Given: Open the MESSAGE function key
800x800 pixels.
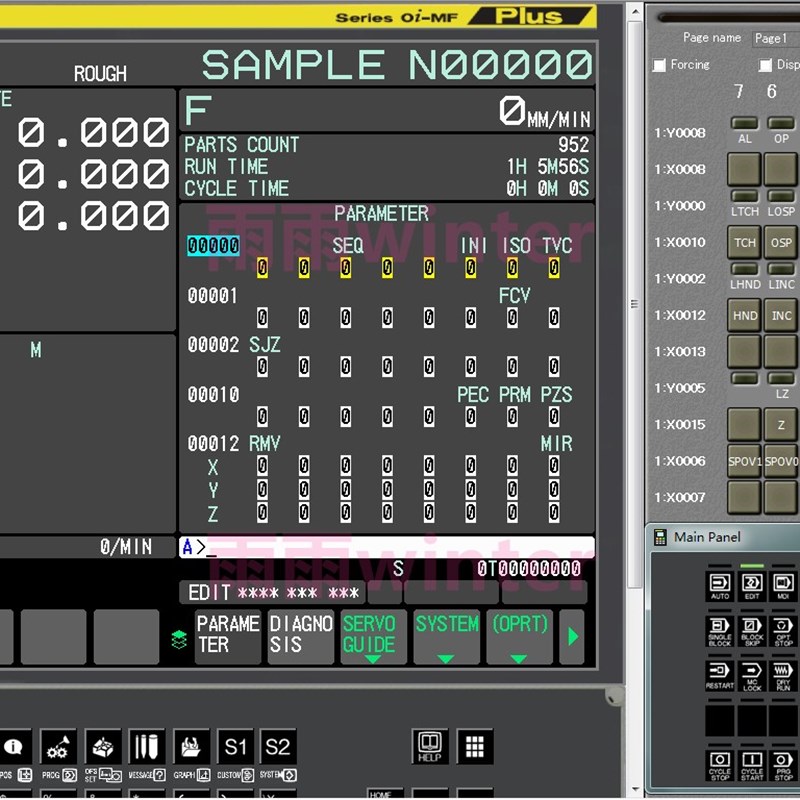Looking at the screenshot, I should (147, 746).
